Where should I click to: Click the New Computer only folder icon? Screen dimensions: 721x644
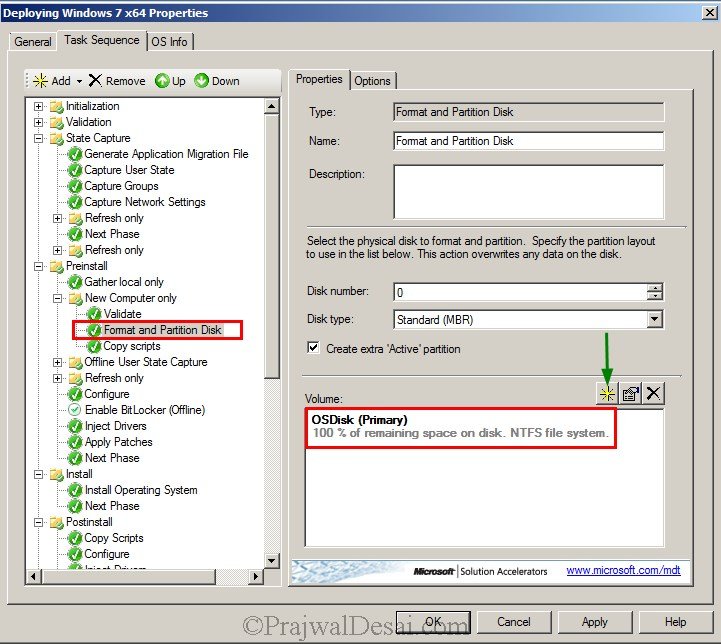[x=75, y=299]
